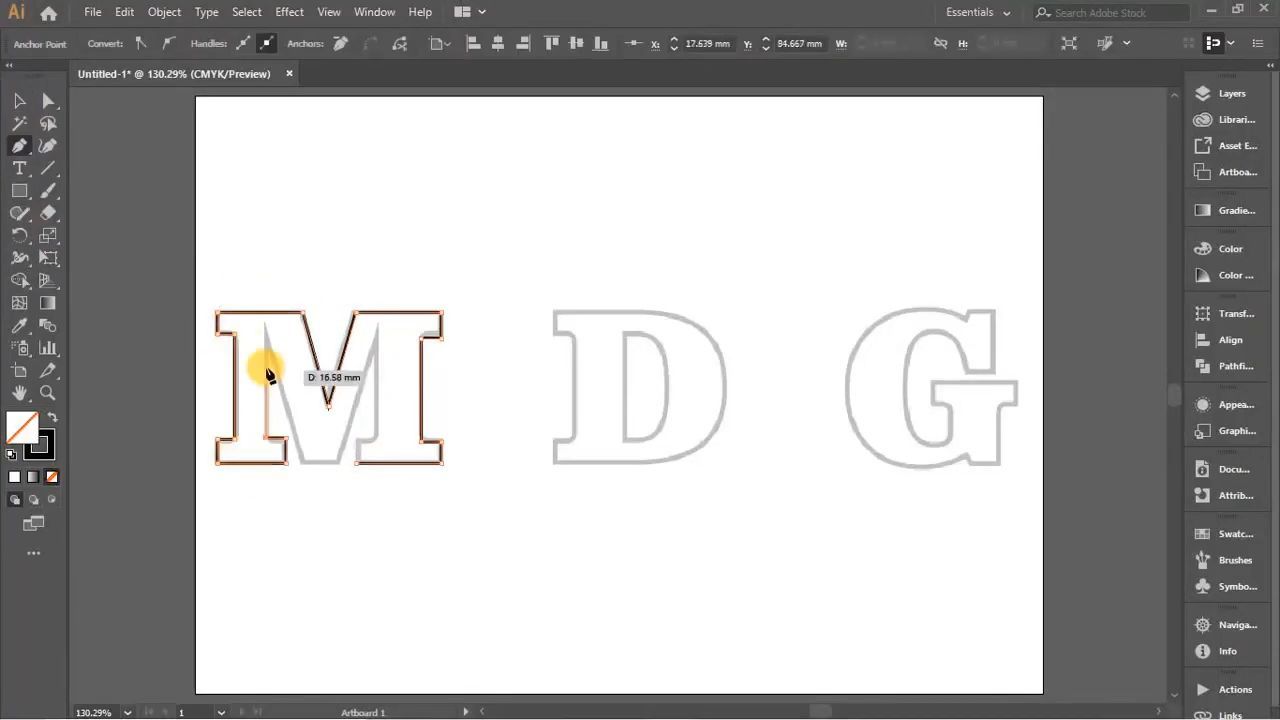Choose the Slice tool

pos(48,371)
